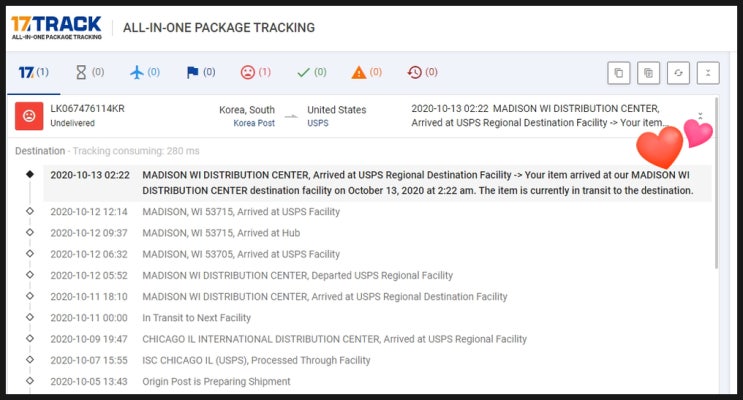The width and height of the screenshot is (743, 400).
Task: Click the red undelivered sad-face status icon
Action: pos(29,116)
